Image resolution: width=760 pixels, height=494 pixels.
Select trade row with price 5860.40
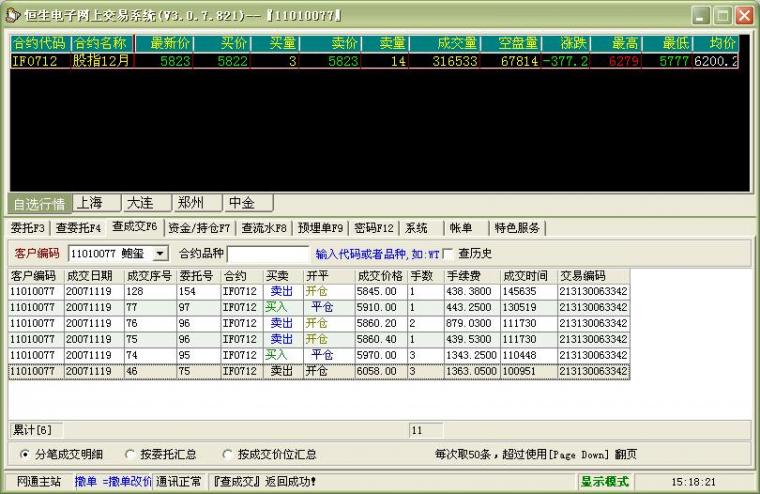tap(319, 339)
